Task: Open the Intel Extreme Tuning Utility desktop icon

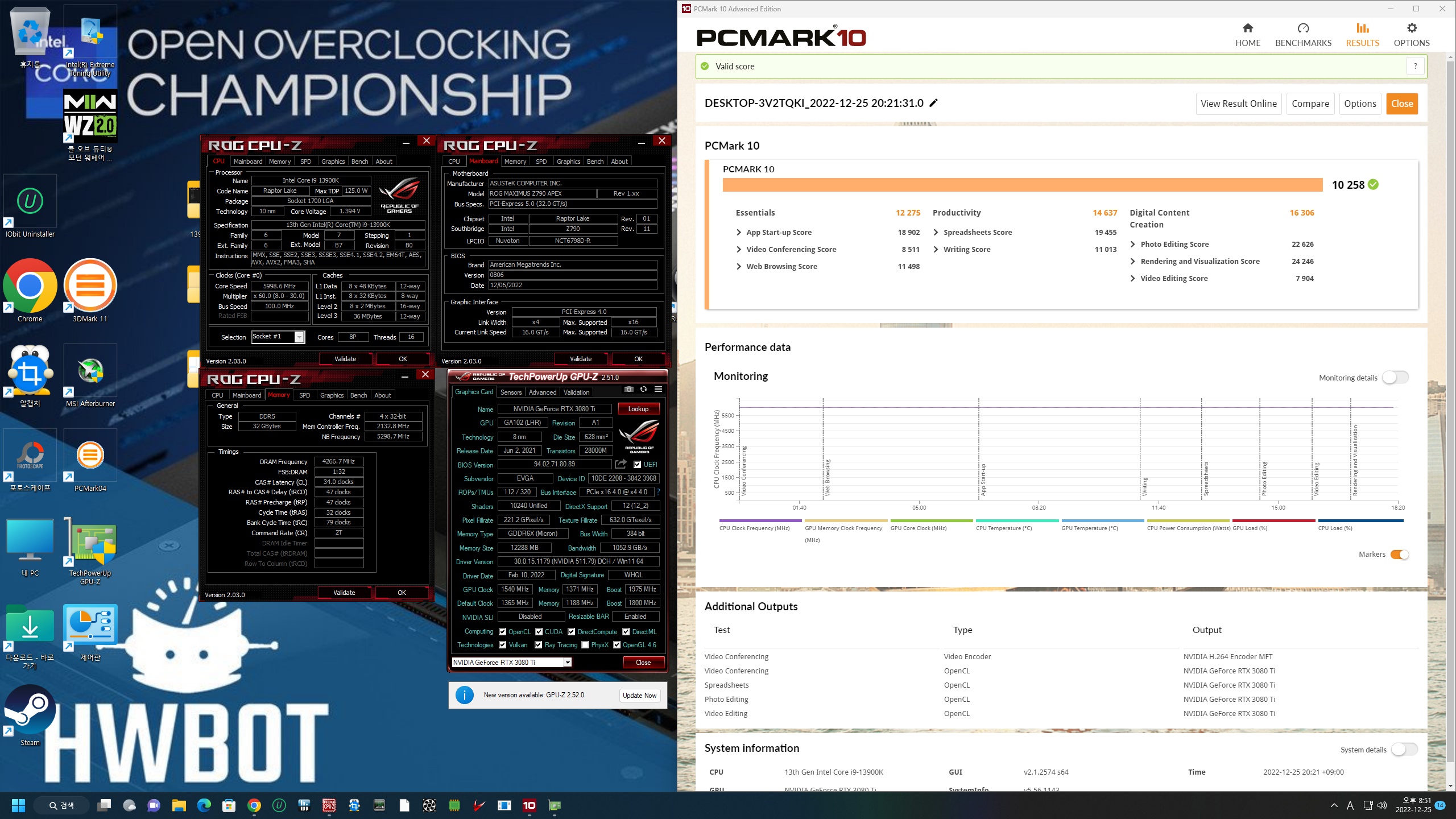Action: pos(90,42)
